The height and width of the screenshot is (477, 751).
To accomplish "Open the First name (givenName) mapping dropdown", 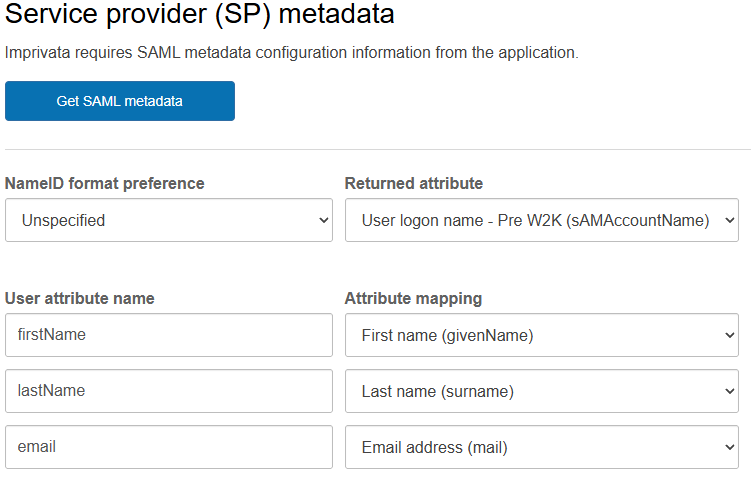I will click(x=542, y=335).
